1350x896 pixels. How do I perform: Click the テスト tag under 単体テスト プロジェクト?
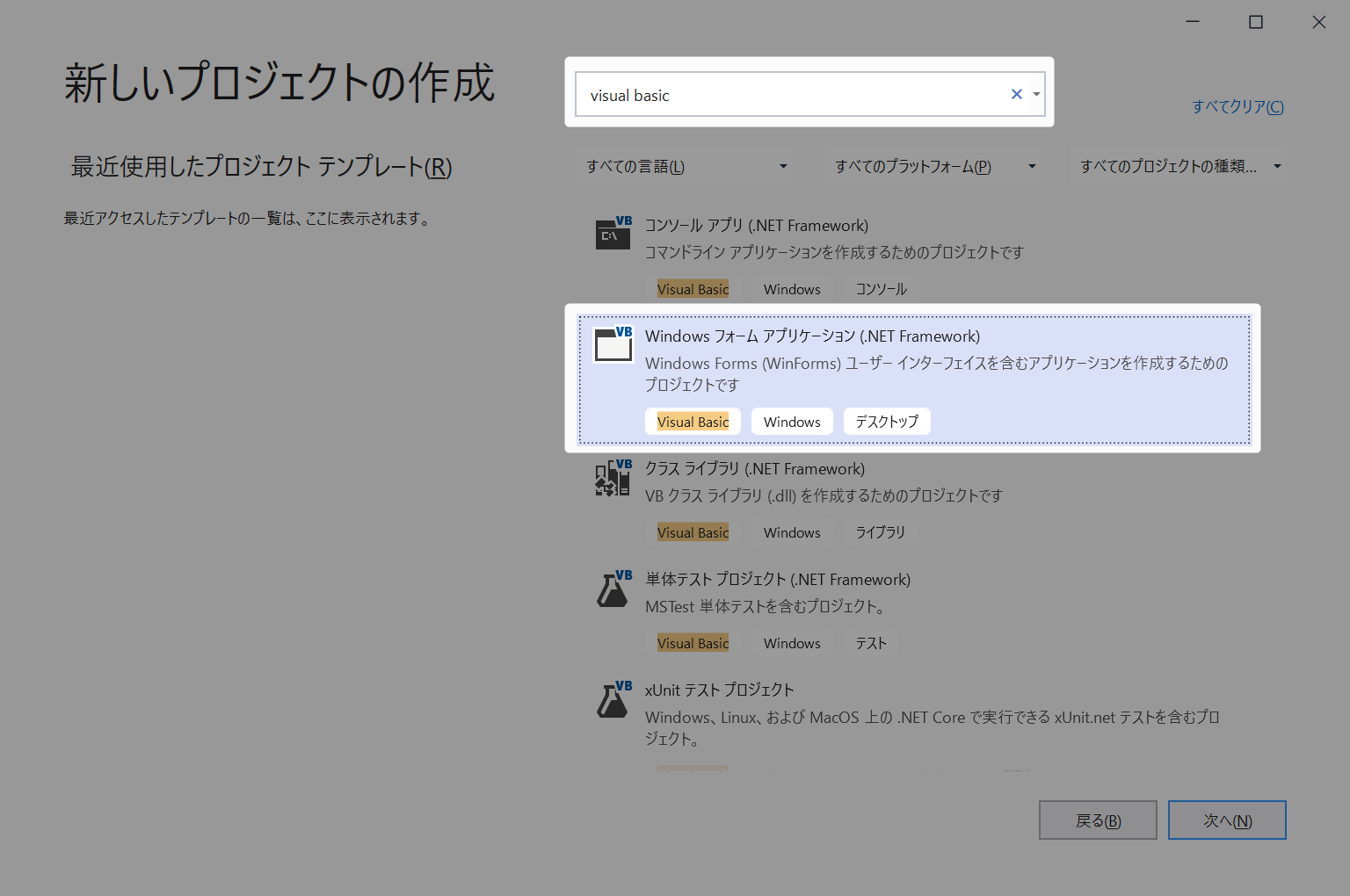point(871,643)
